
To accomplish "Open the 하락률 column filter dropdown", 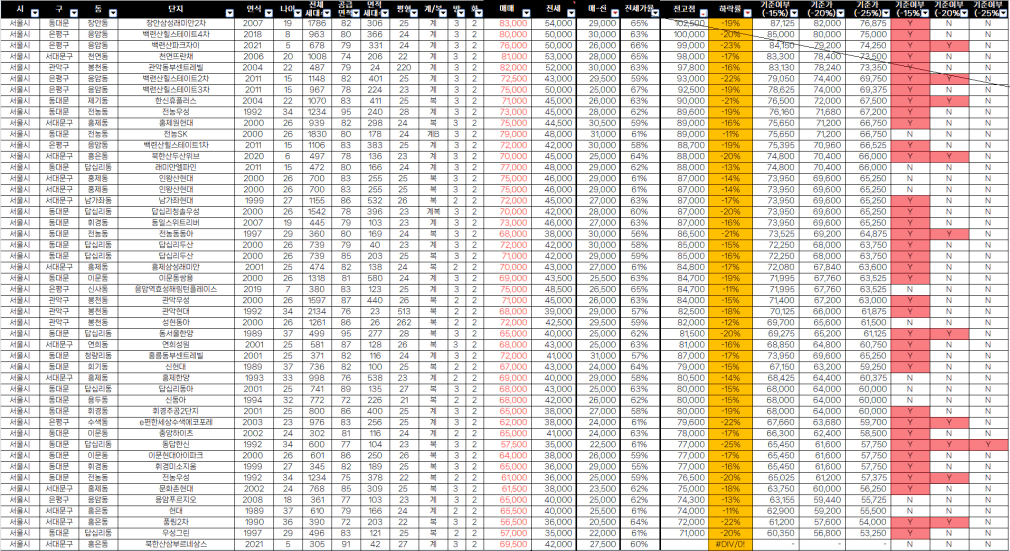I will tap(747, 13).
